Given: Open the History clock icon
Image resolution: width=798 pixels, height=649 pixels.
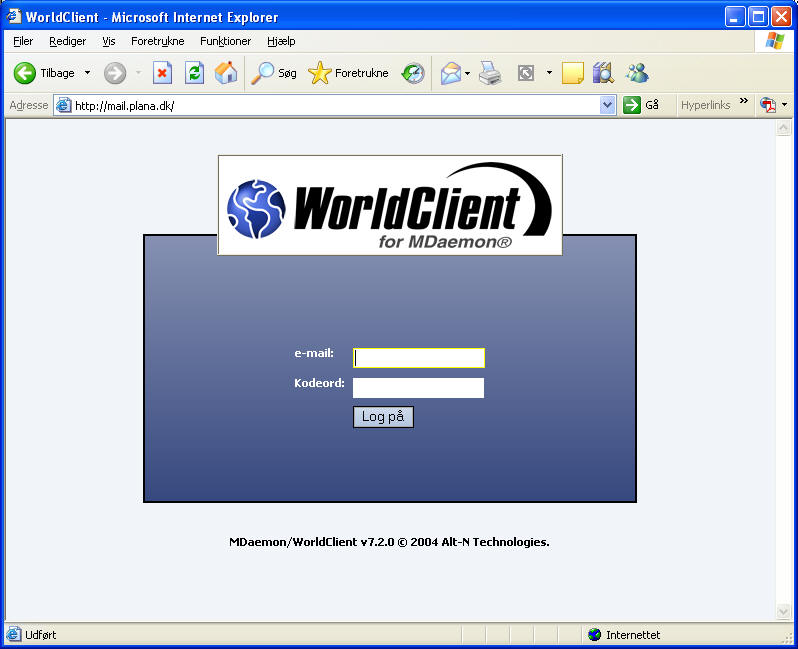Looking at the screenshot, I should [x=413, y=73].
